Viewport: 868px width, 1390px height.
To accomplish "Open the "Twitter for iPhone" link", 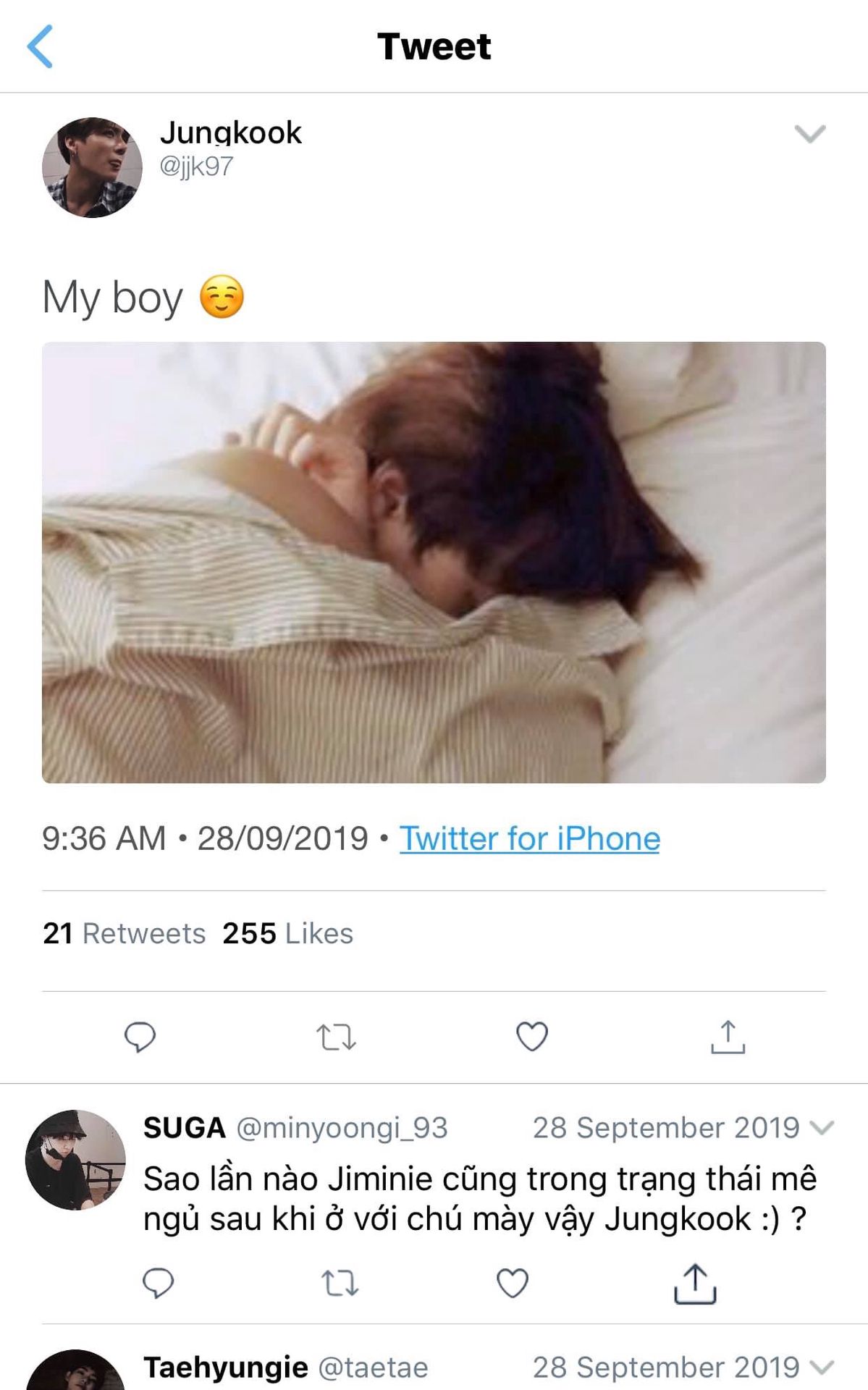I will click(x=529, y=838).
